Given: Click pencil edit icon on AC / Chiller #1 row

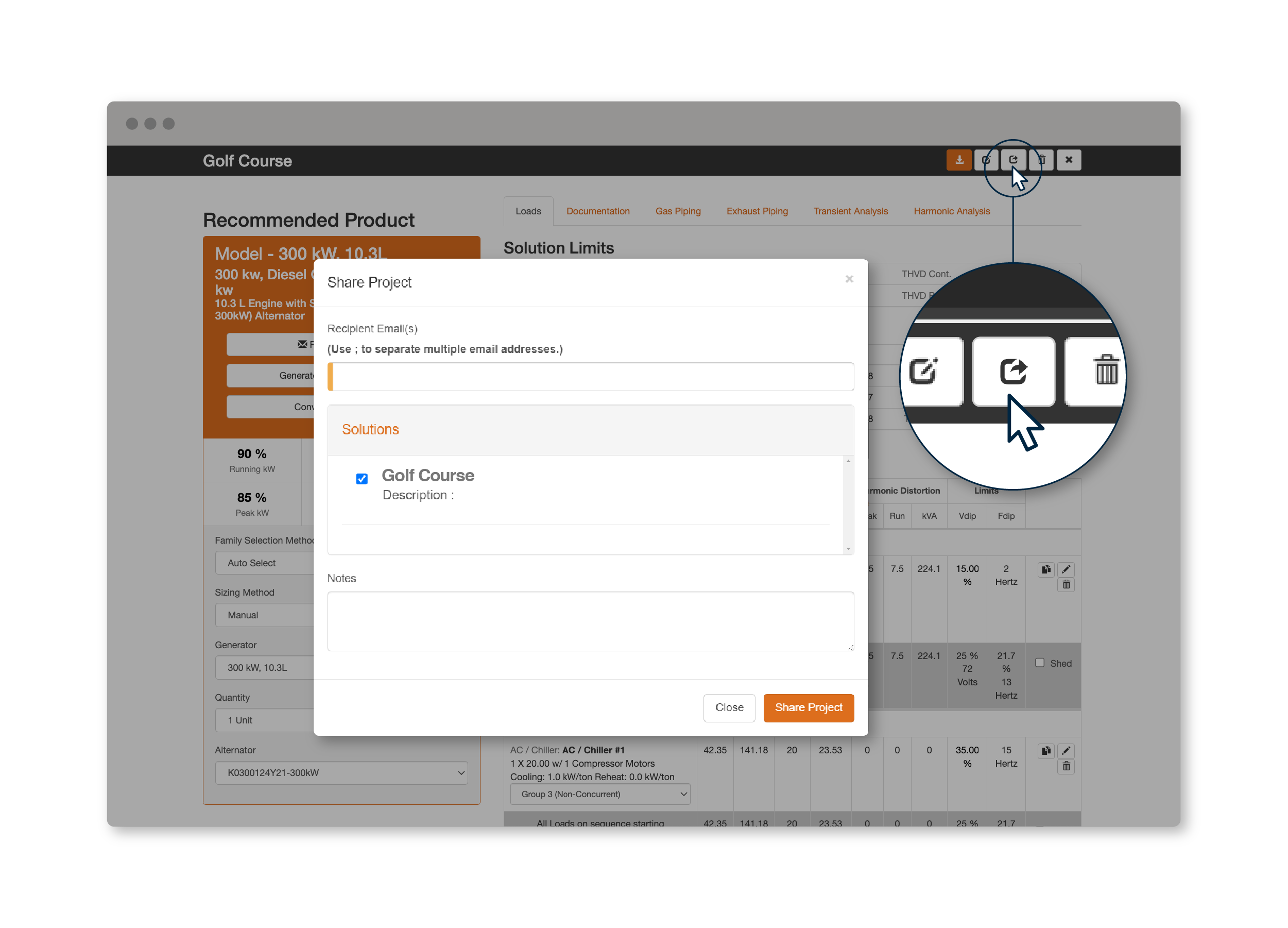Looking at the screenshot, I should tap(1066, 751).
